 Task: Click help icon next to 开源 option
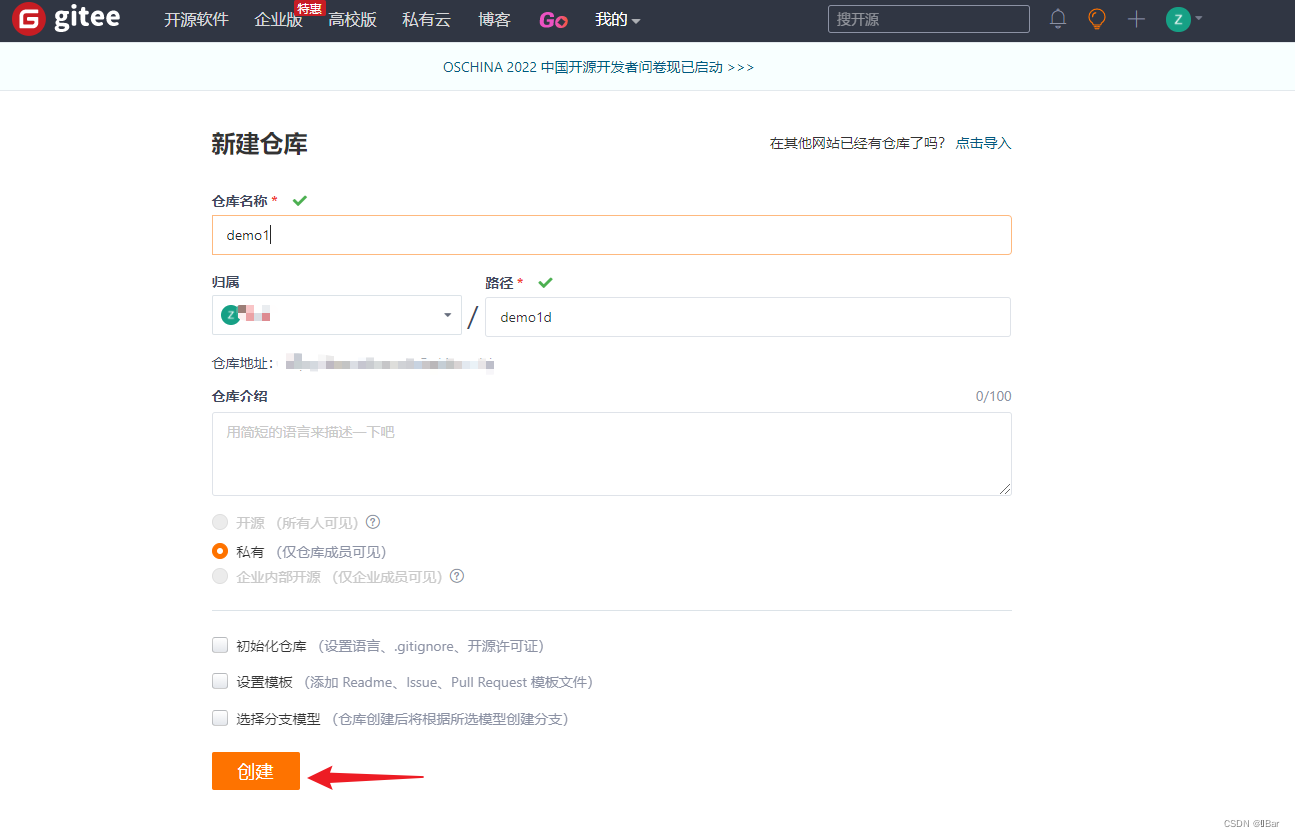373,522
